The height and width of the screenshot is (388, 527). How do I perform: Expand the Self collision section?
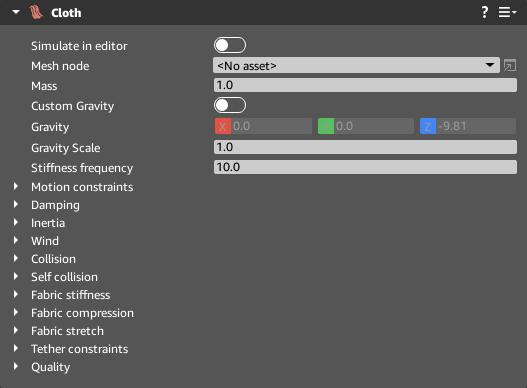pyautogui.click(x=16, y=276)
